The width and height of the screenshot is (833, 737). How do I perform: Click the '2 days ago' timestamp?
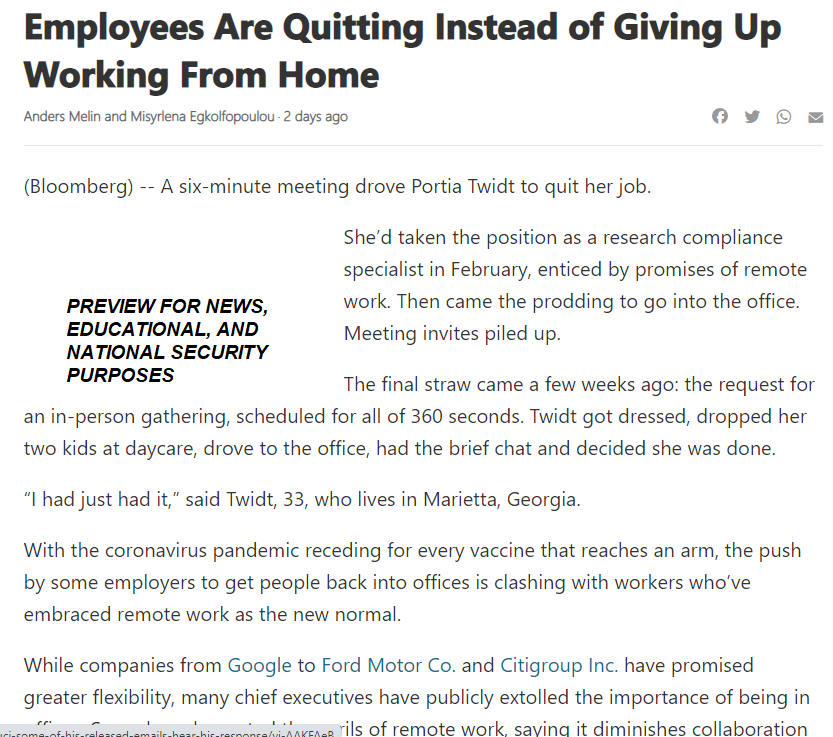(315, 117)
